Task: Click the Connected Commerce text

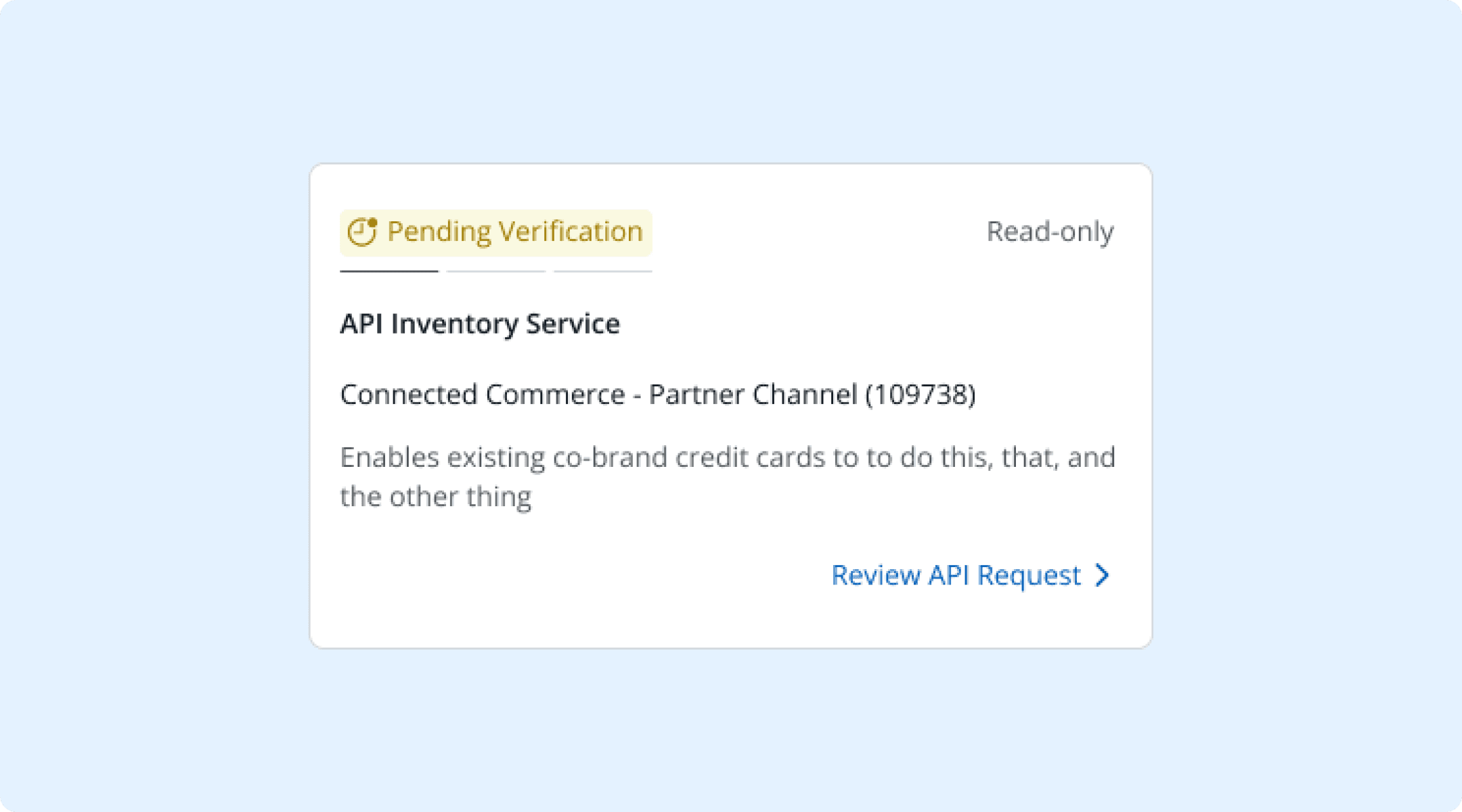Action: pyautogui.click(x=482, y=394)
